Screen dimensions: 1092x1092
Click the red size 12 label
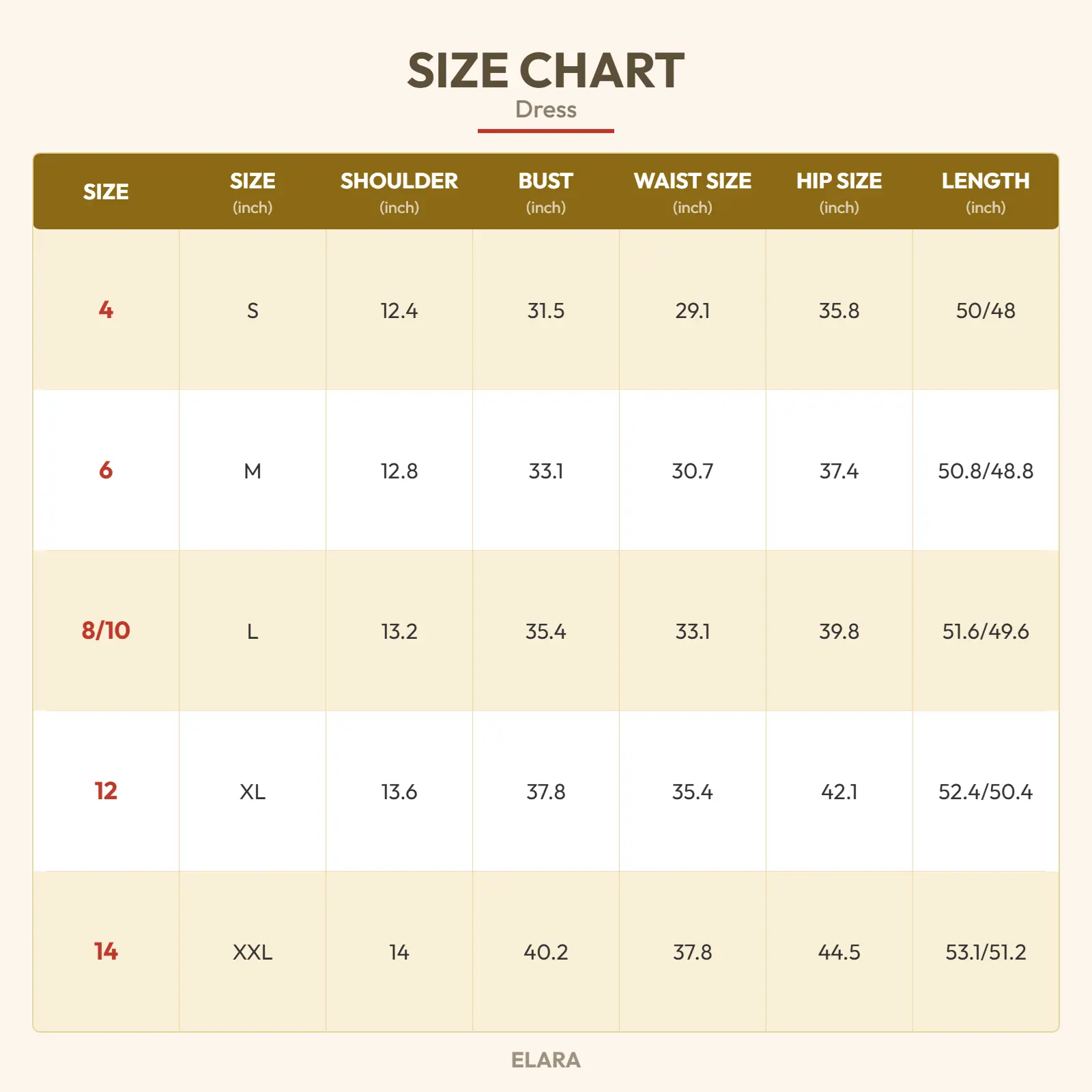click(106, 791)
